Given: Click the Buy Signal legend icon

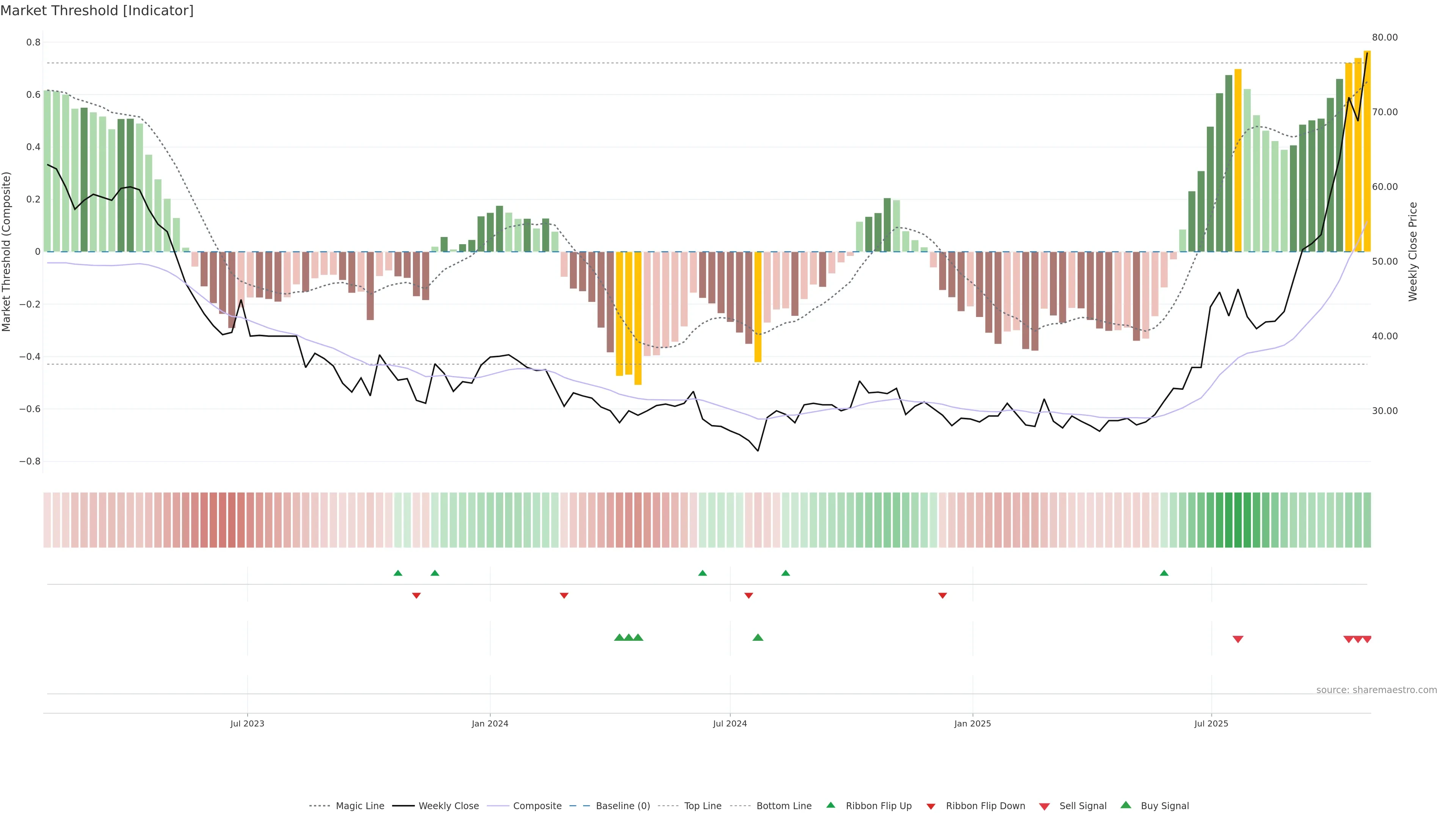Looking at the screenshot, I should point(1125,805).
